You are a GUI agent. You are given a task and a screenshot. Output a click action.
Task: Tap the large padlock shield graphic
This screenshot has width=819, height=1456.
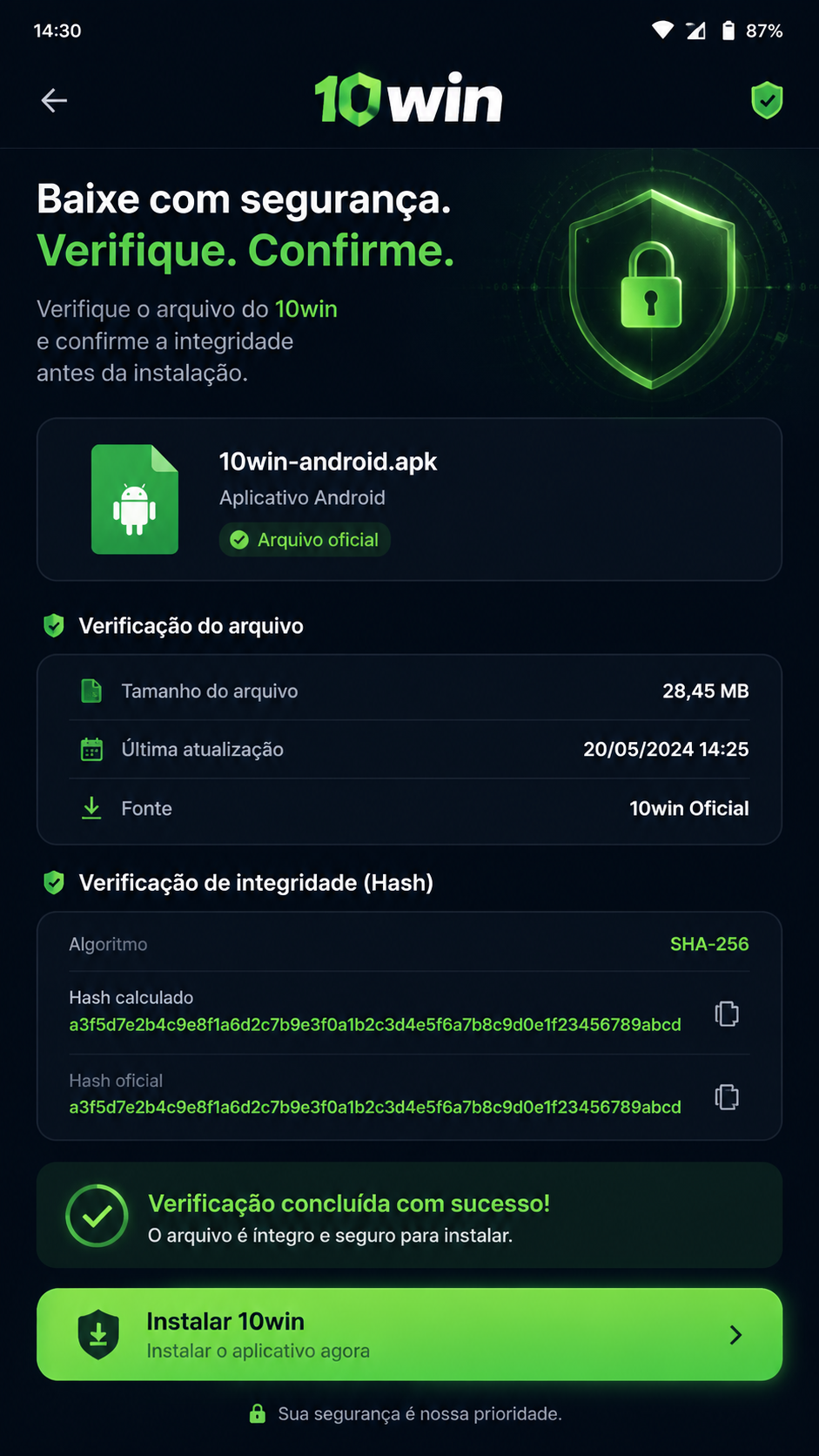(651, 288)
